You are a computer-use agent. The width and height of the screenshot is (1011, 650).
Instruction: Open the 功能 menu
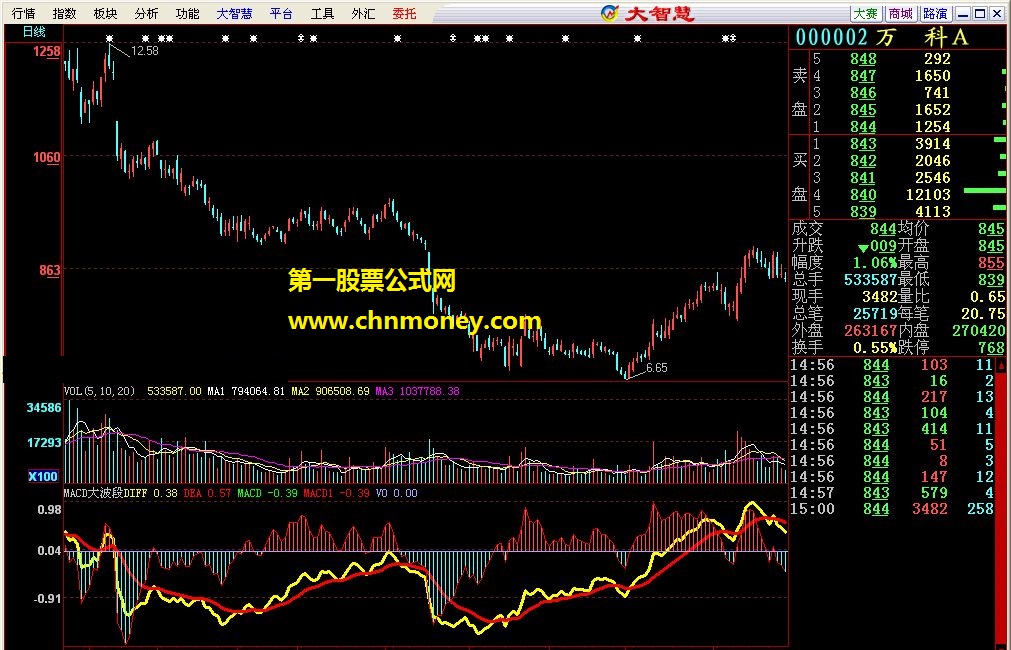tap(187, 13)
